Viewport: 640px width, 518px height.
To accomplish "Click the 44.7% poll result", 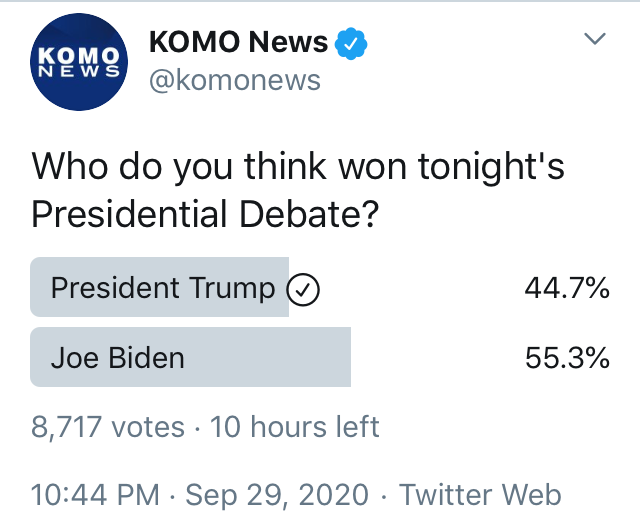I will click(x=567, y=289).
